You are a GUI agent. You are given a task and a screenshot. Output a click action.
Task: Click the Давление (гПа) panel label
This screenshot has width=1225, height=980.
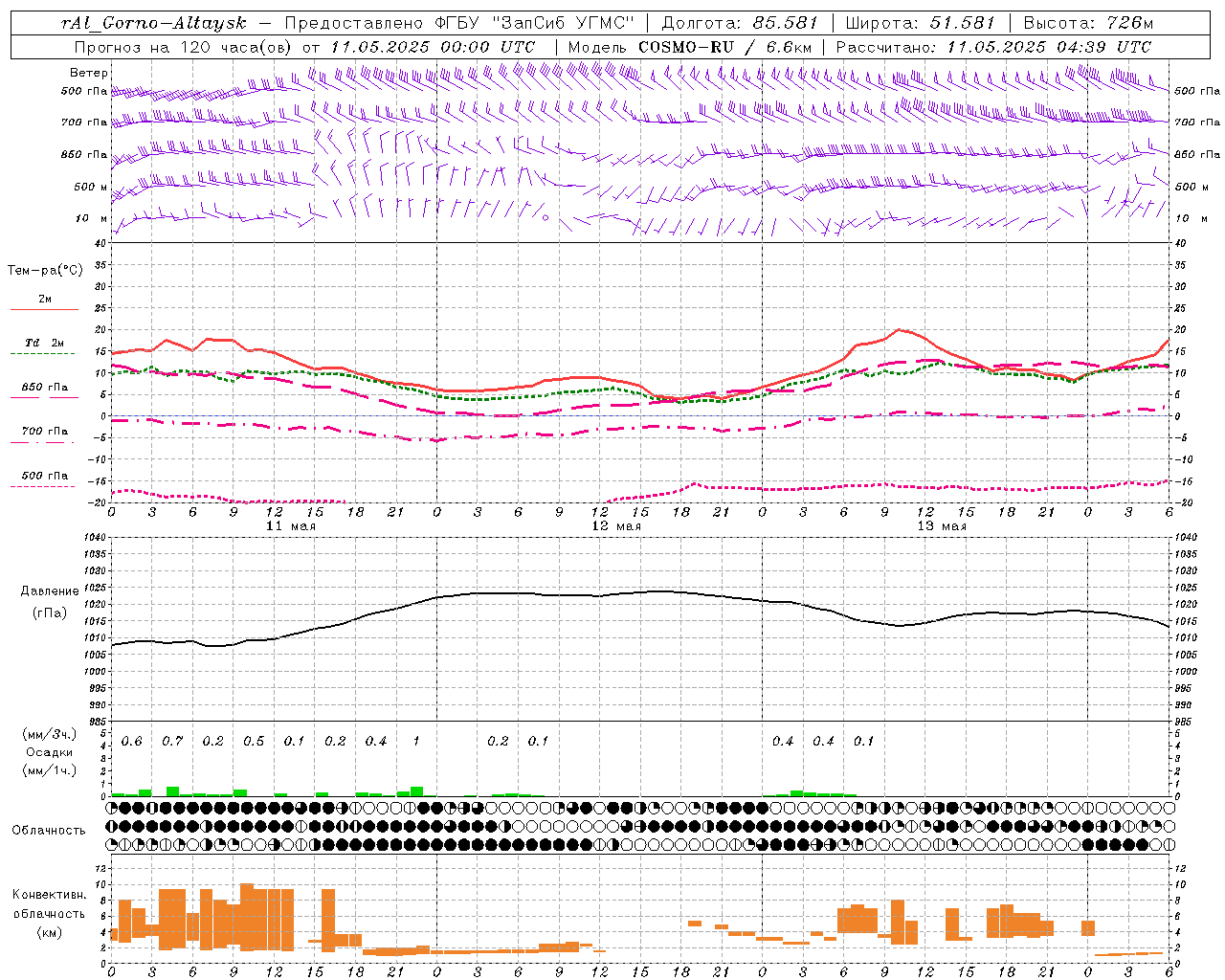tap(48, 602)
